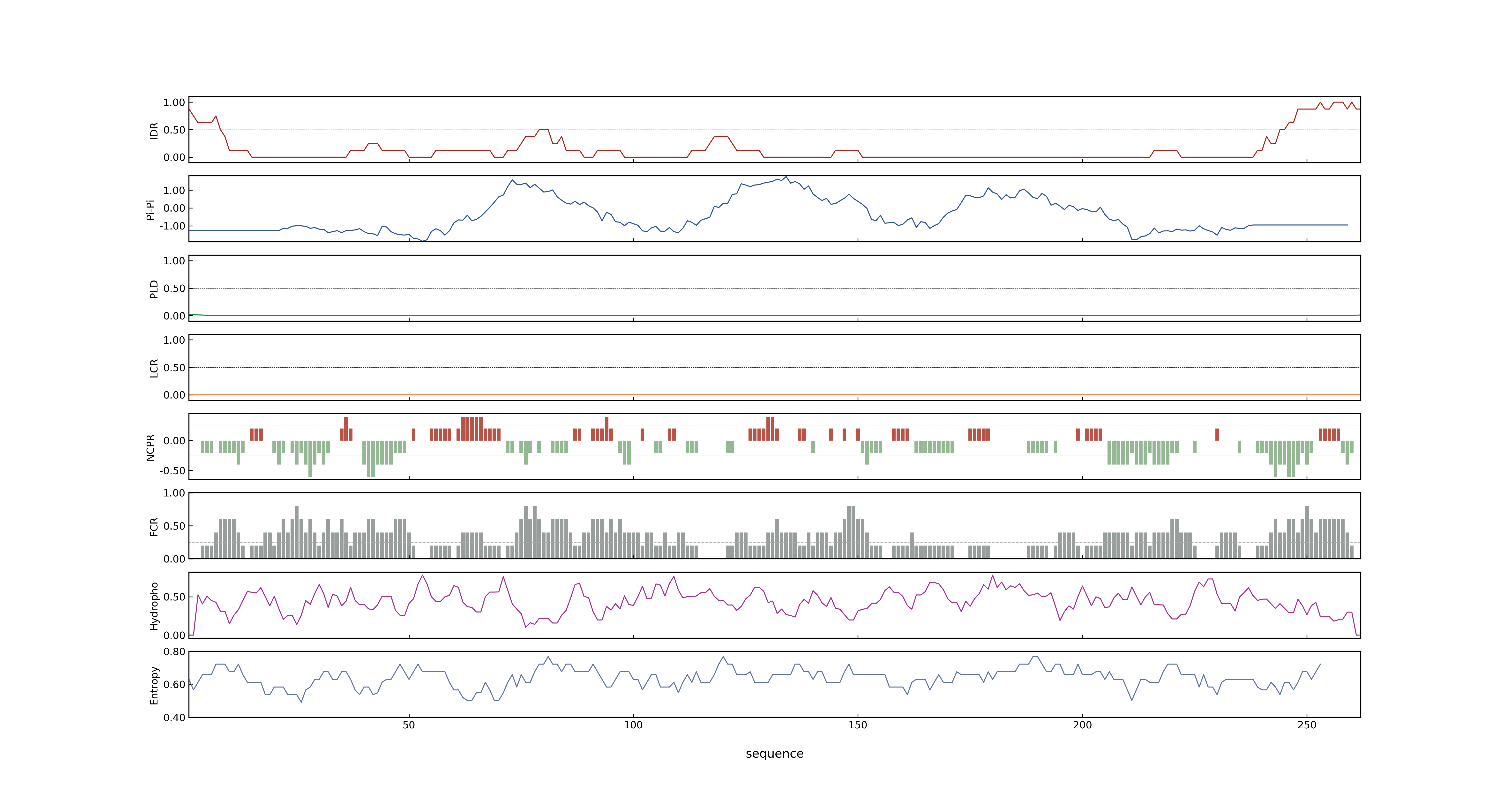Click the IDR axis label
Screen dimensions: 1512x806
tap(154, 130)
